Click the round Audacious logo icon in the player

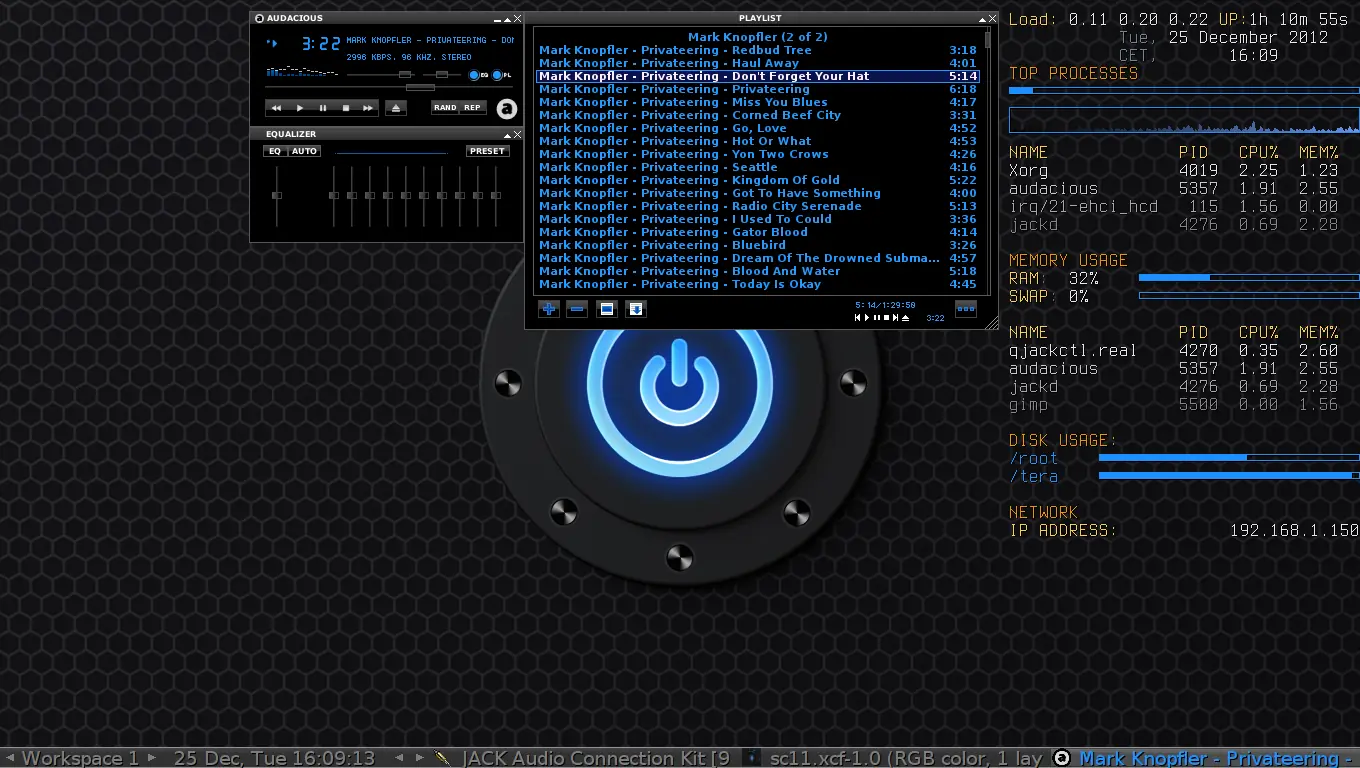click(507, 109)
